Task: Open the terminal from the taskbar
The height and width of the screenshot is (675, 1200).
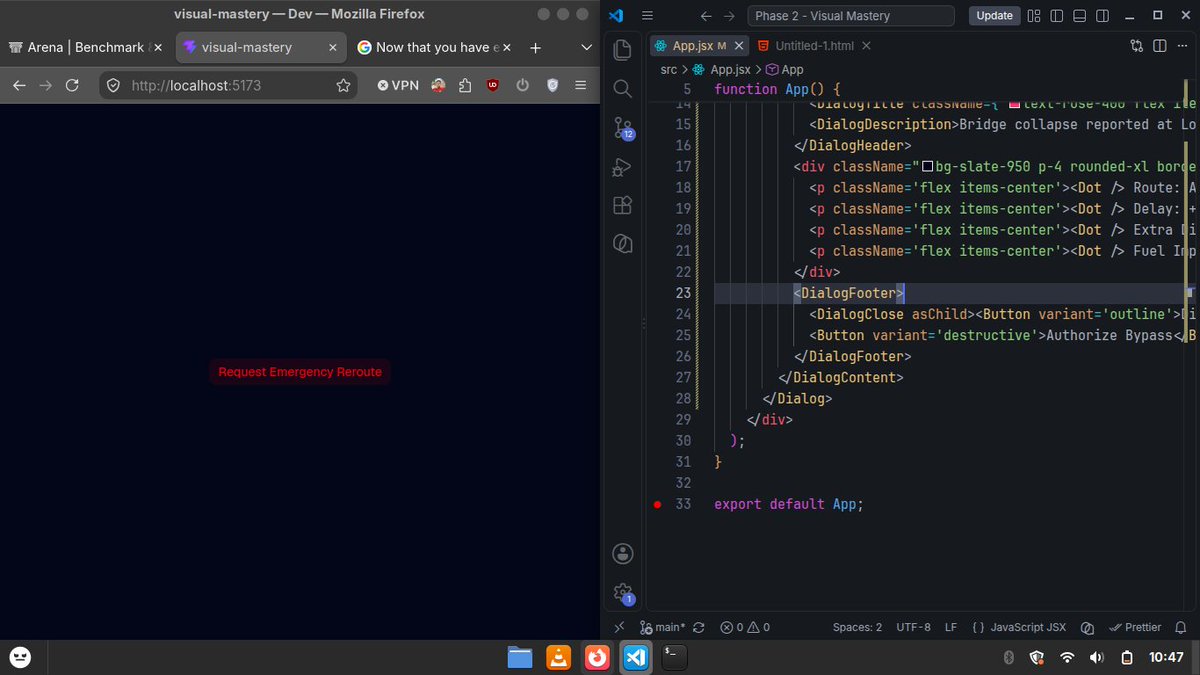Action: (674, 657)
